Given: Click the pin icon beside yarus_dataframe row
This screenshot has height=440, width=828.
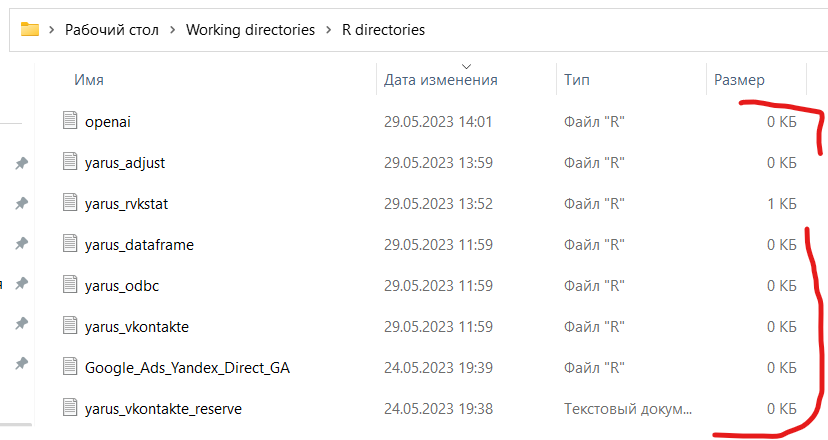Looking at the screenshot, I should (21, 244).
